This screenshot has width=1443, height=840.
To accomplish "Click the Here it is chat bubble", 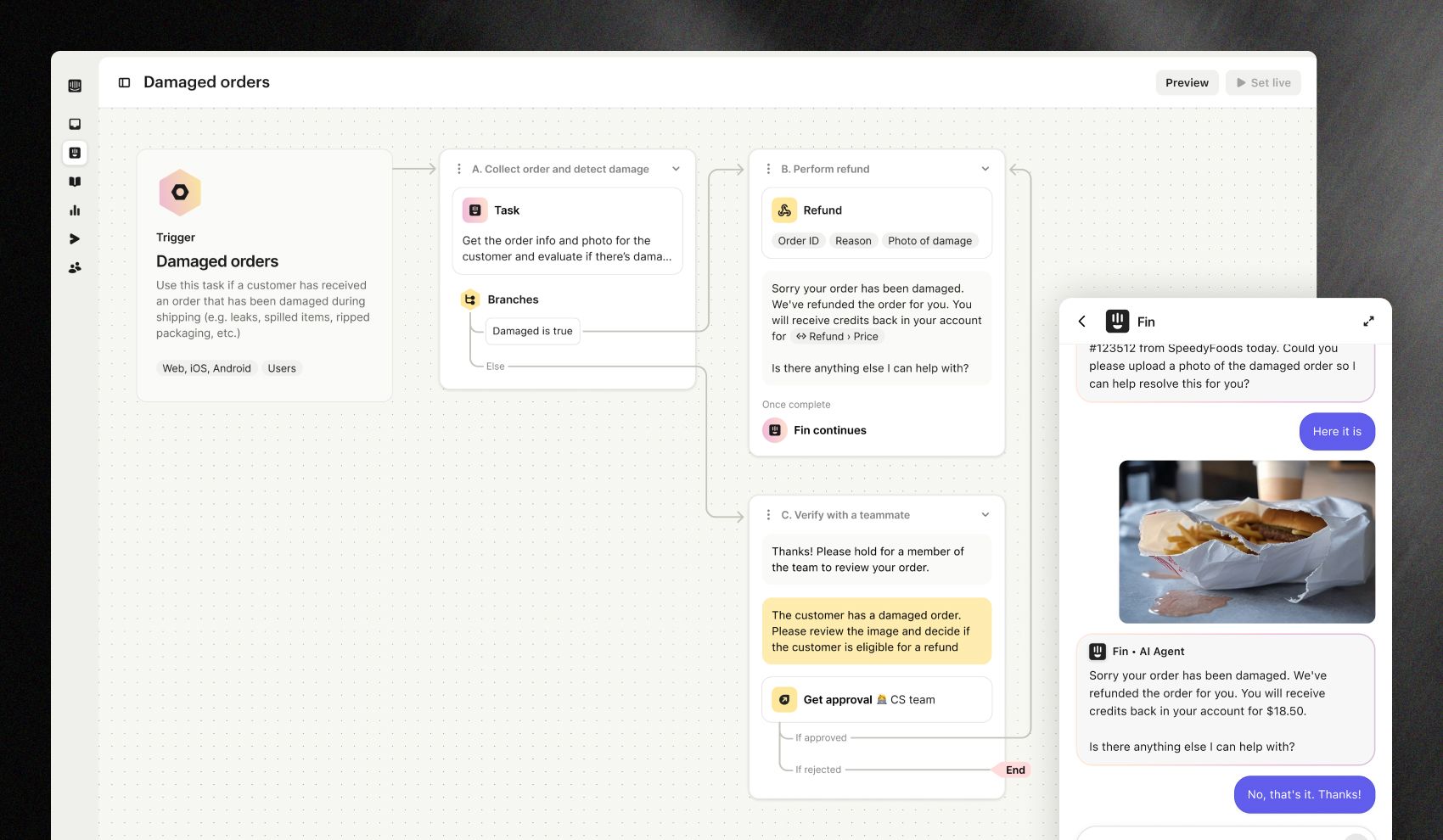I will pyautogui.click(x=1337, y=432).
